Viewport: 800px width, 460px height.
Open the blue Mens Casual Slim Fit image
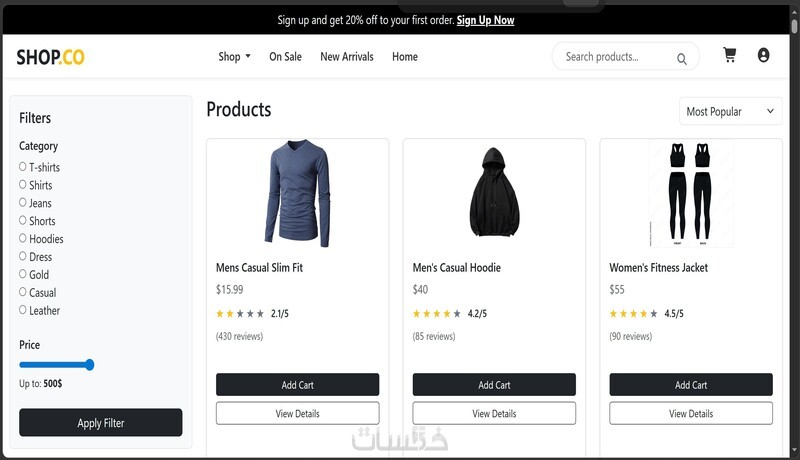tap(297, 194)
